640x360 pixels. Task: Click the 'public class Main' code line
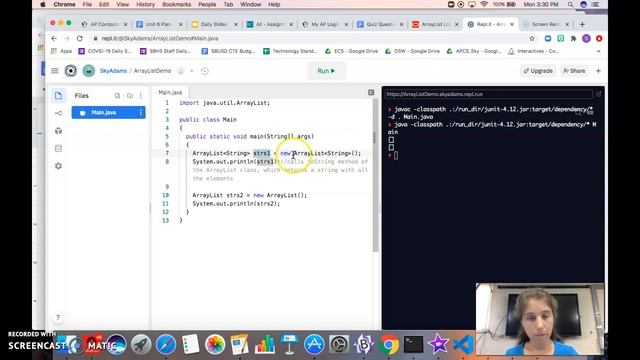pos(208,120)
